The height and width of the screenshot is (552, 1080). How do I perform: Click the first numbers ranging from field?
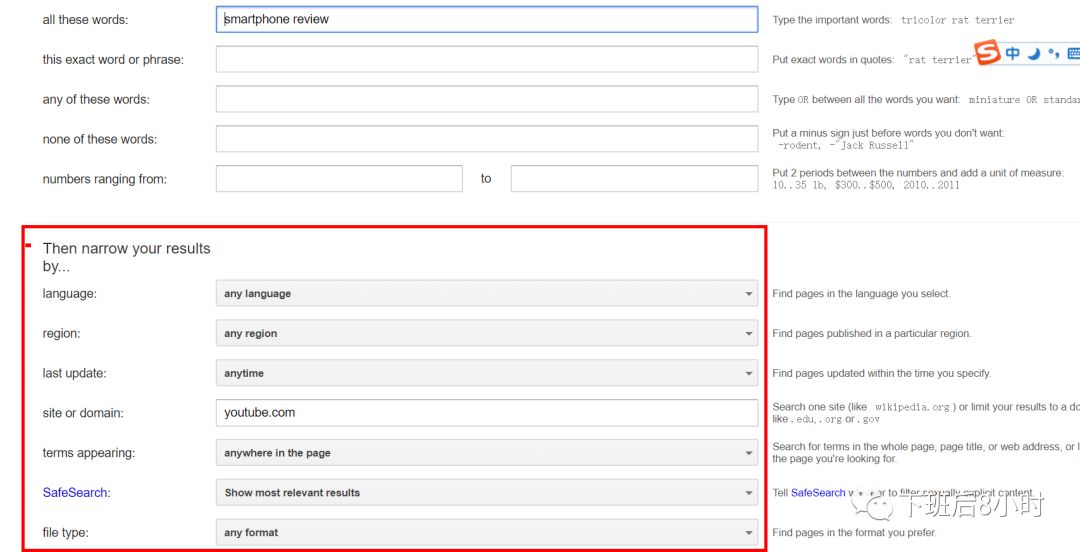point(339,179)
